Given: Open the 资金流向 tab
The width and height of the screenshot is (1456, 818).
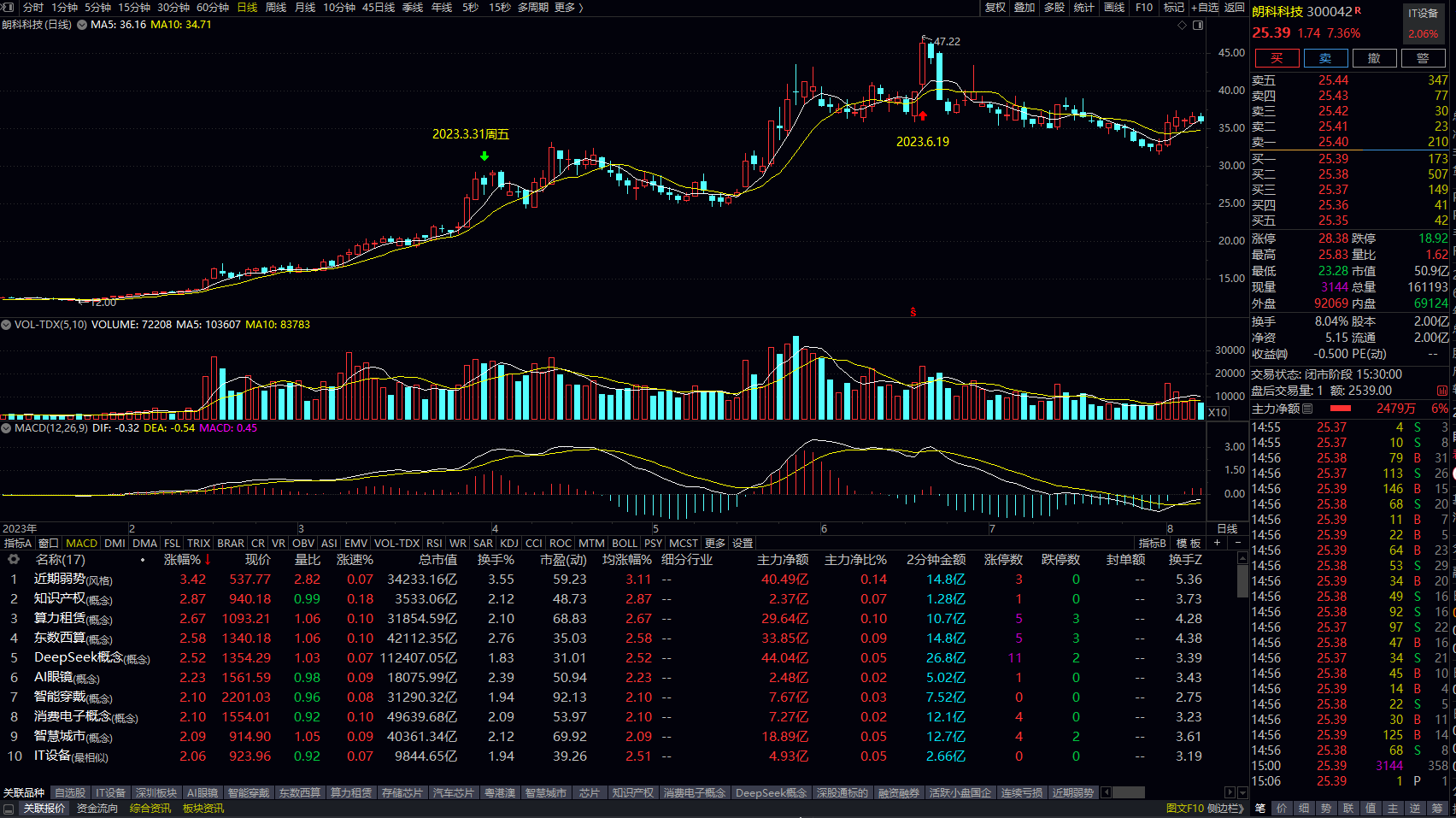Looking at the screenshot, I should pos(97,809).
